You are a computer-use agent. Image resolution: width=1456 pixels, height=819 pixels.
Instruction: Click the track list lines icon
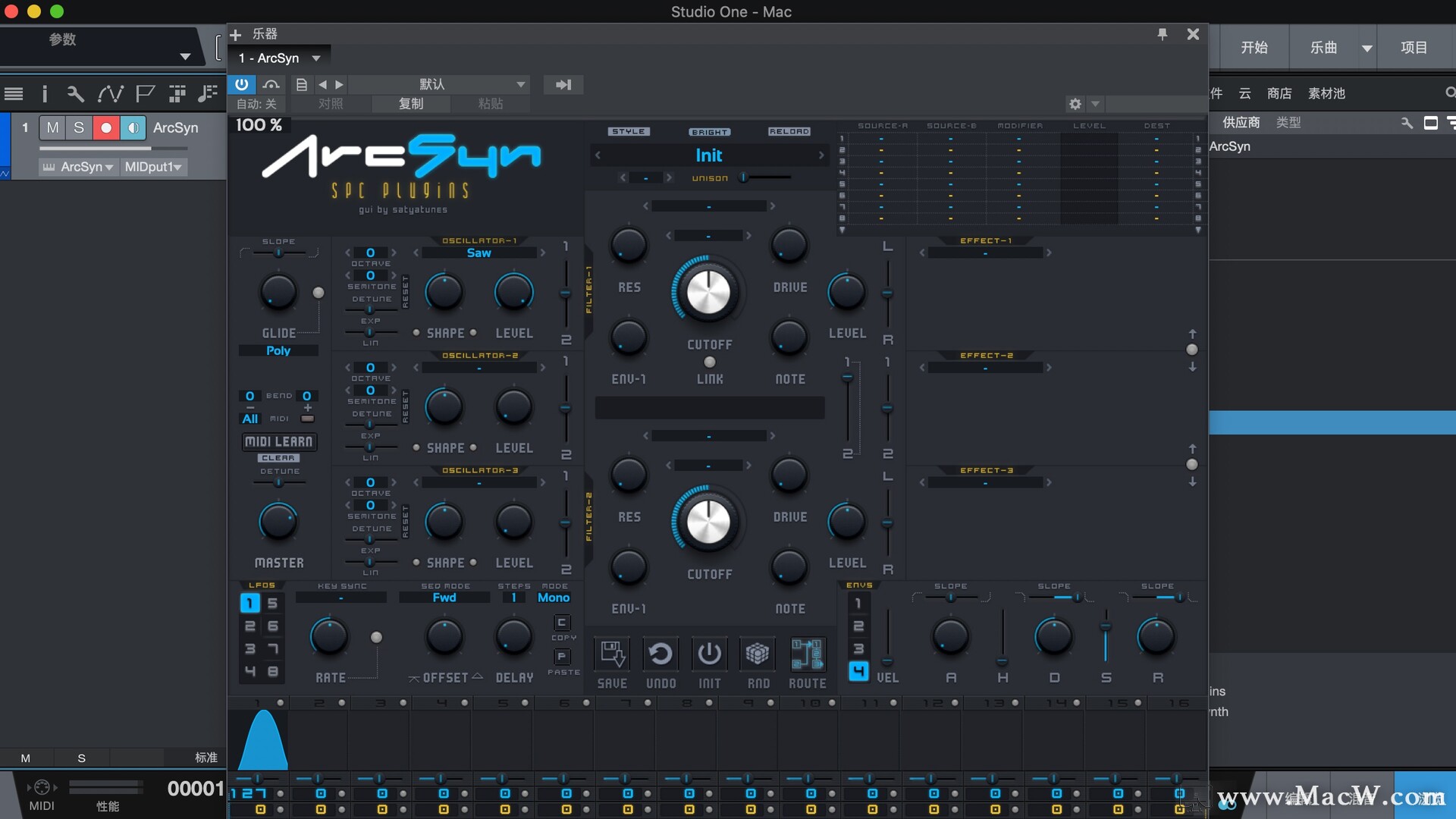tap(14, 94)
